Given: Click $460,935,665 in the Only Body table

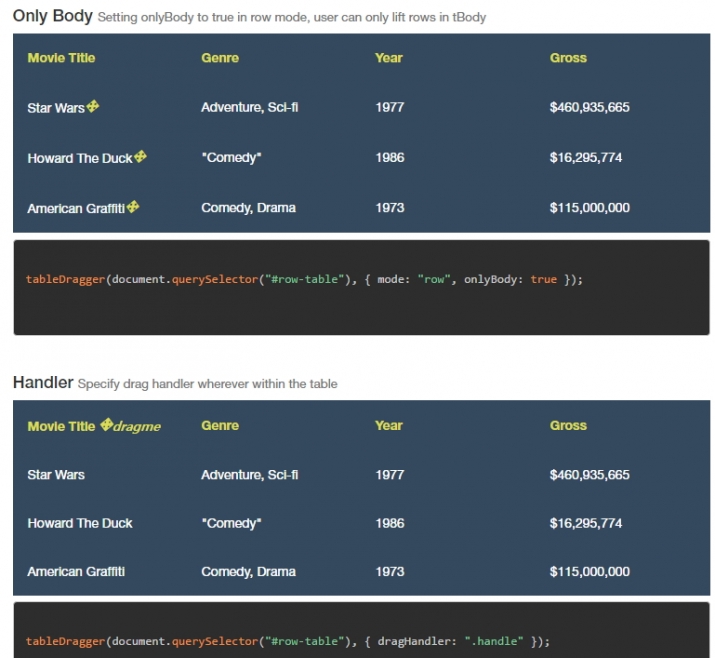Looking at the screenshot, I should click(x=589, y=107).
